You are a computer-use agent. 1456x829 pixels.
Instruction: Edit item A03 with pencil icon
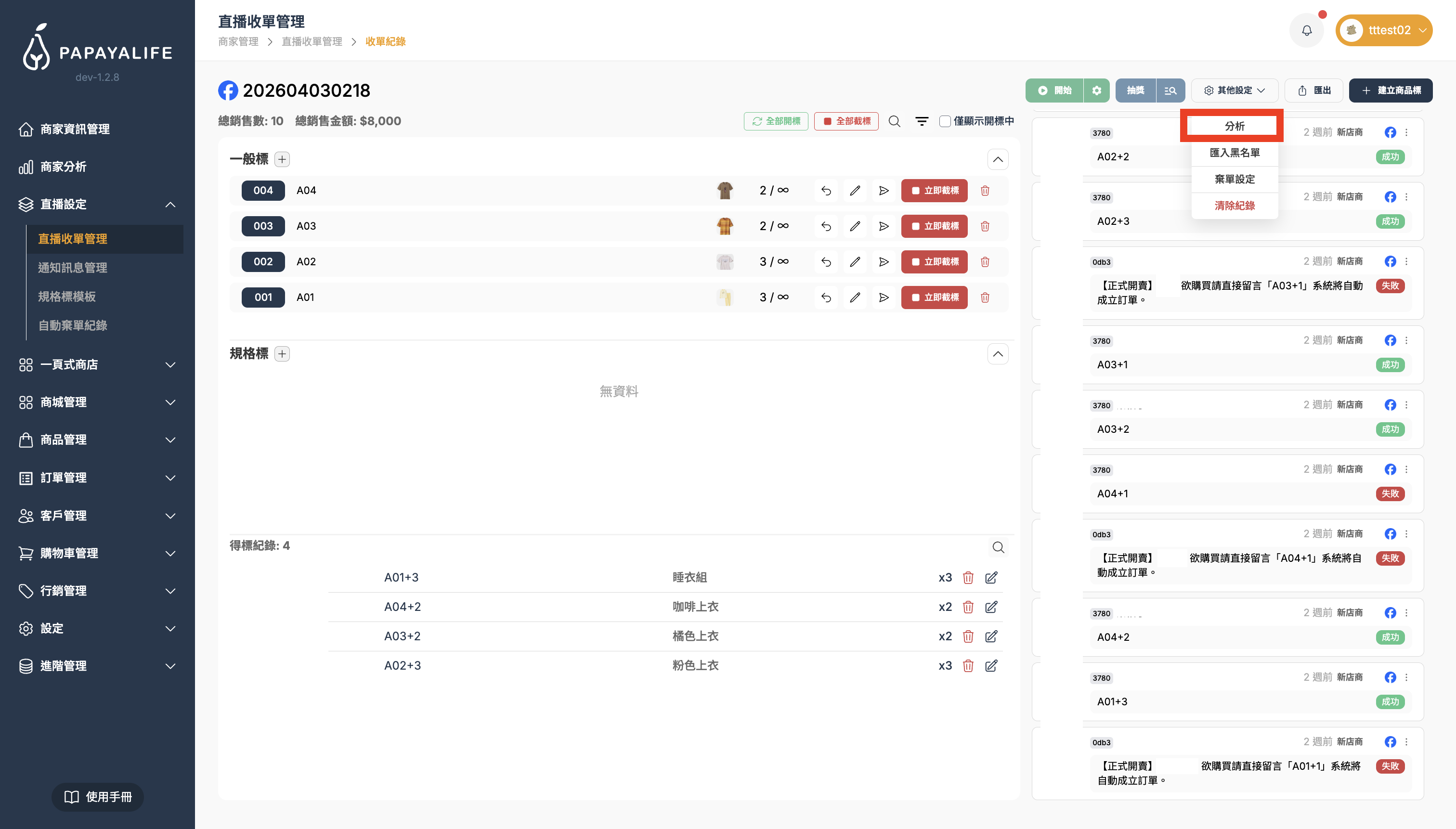click(855, 226)
